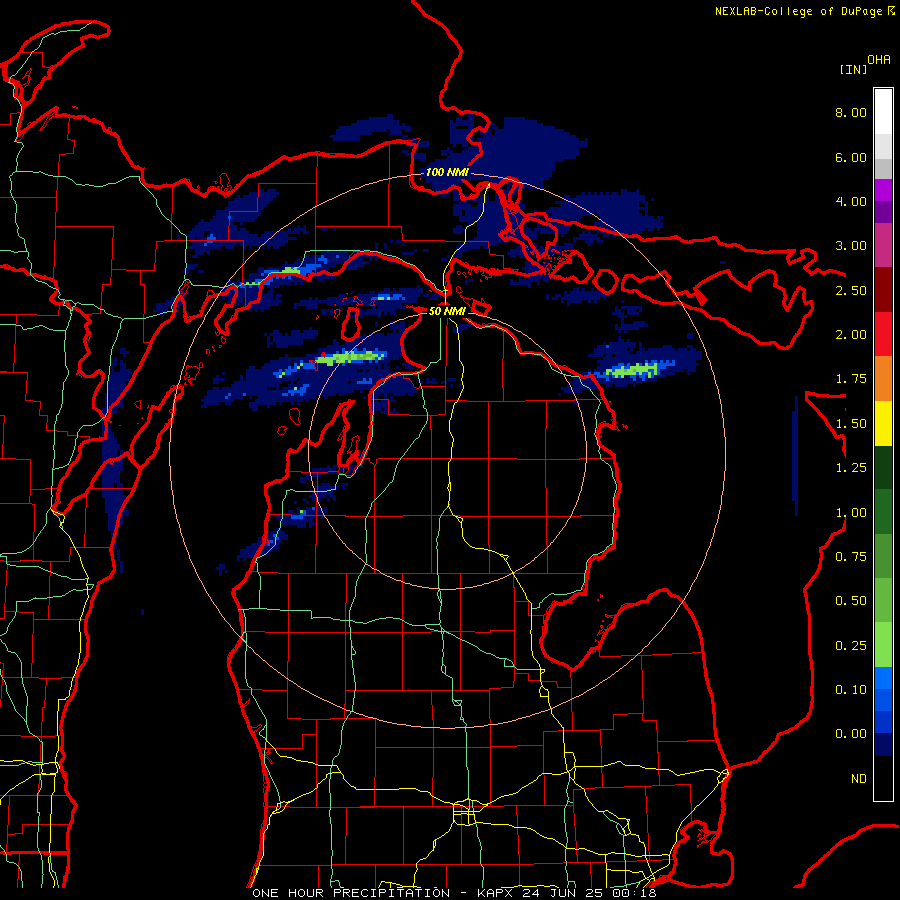Select the yellow swatch beside 1.50
The image size is (900, 900).
[883, 423]
